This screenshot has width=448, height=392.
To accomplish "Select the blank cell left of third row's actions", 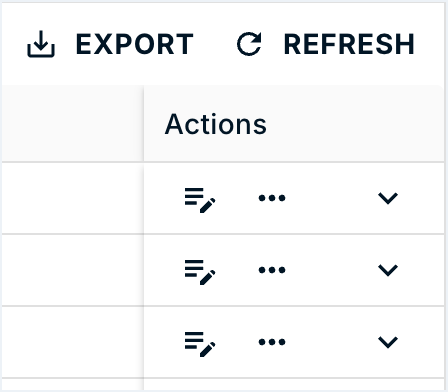I will [73, 342].
